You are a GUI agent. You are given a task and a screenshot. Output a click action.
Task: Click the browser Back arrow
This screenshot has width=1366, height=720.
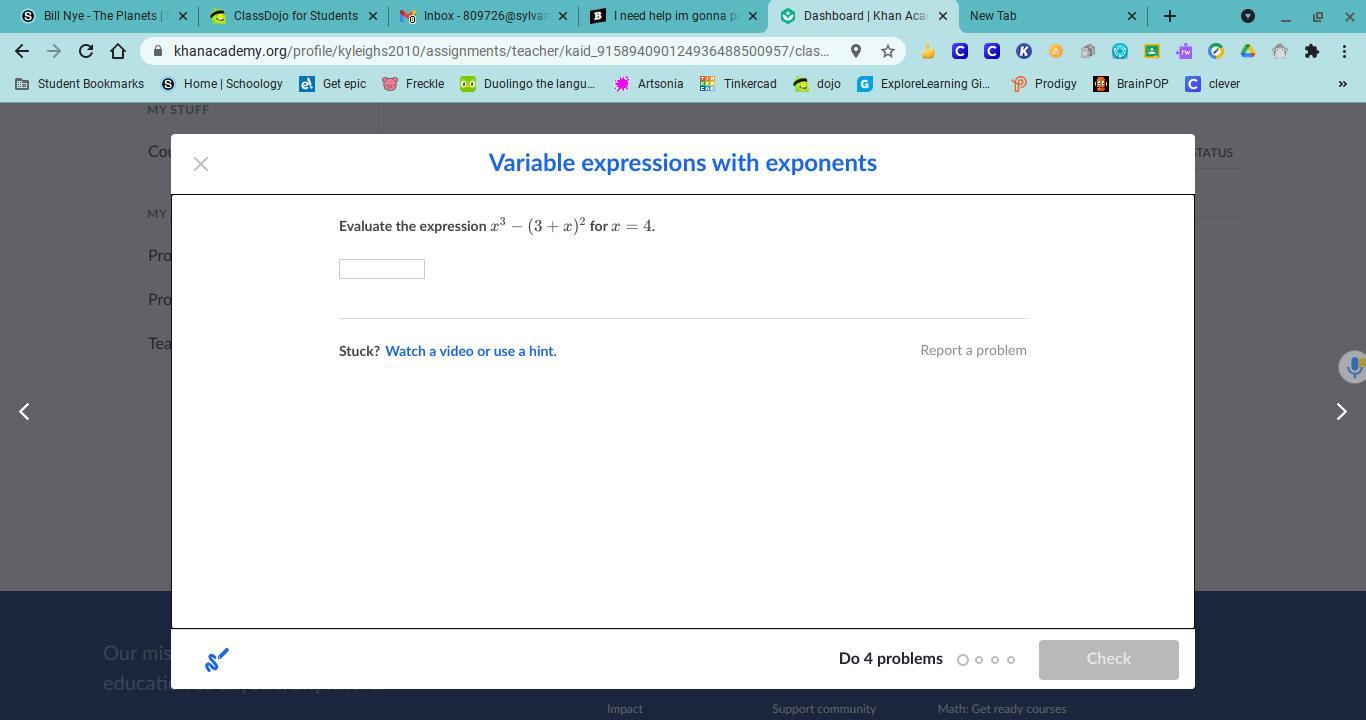point(22,51)
